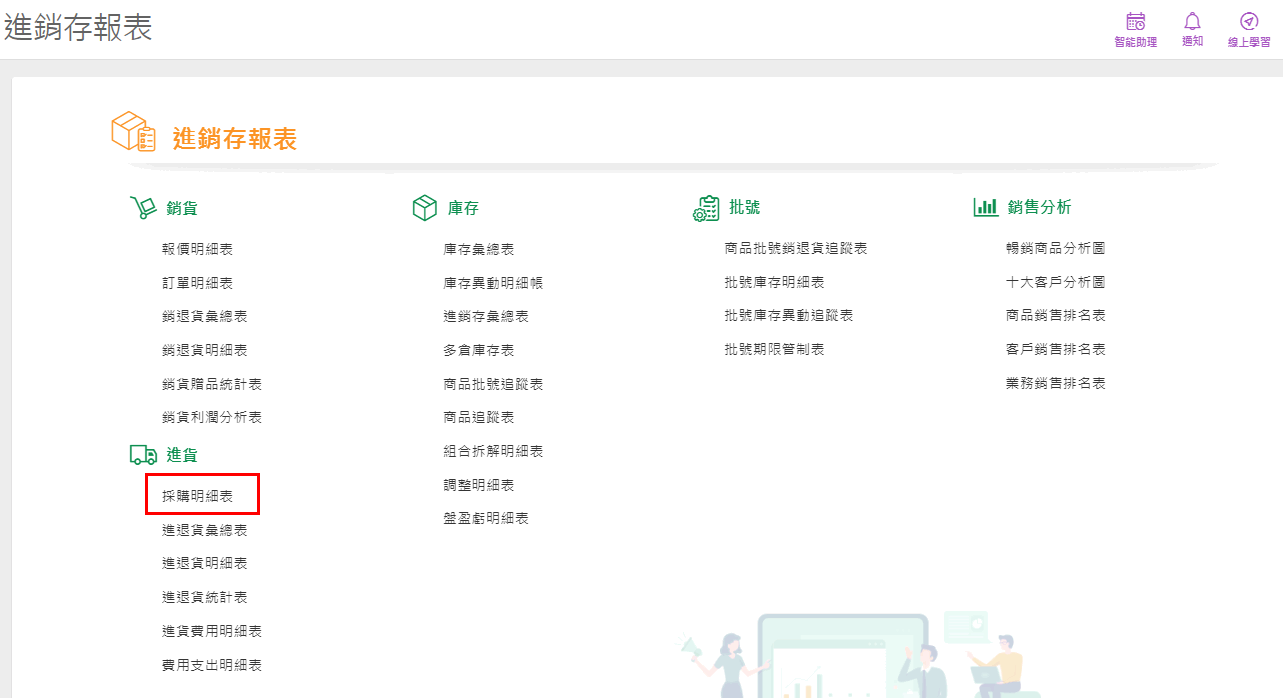Open 進退貨彙總表 report
Screen dimensions: 1283x698
[x=204, y=530]
